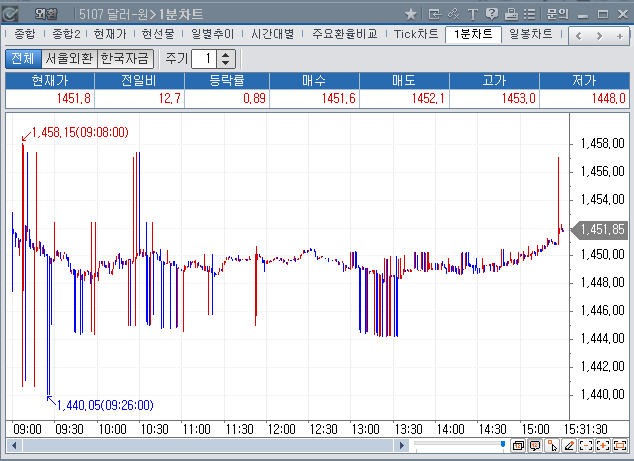The image size is (634, 461).
Task: Toggle the 서울외환 filter button
Action: point(68,59)
